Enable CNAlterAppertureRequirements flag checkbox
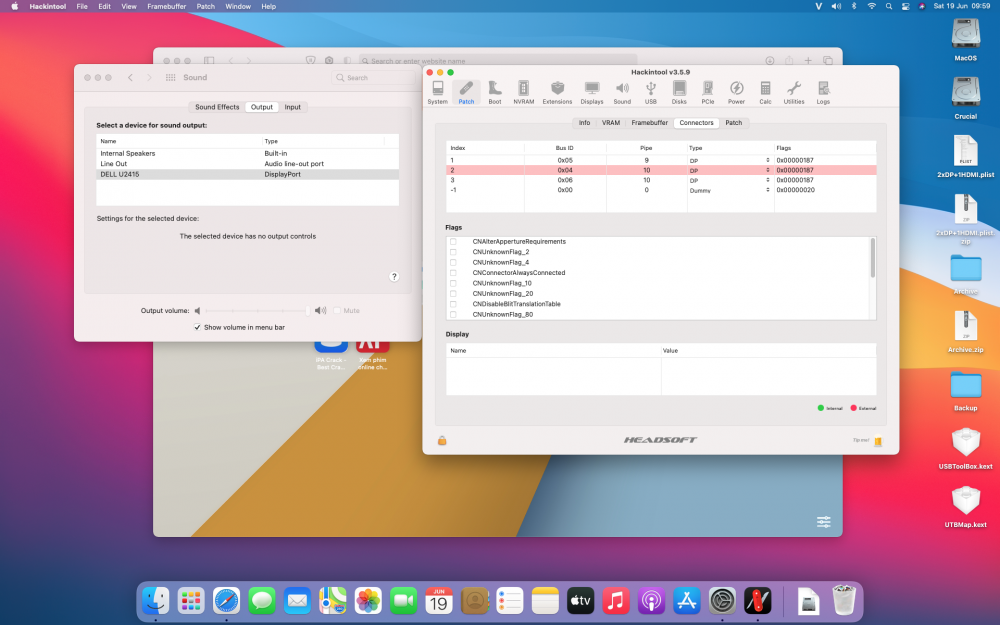Image resolution: width=1000 pixels, height=625 pixels. pos(453,242)
